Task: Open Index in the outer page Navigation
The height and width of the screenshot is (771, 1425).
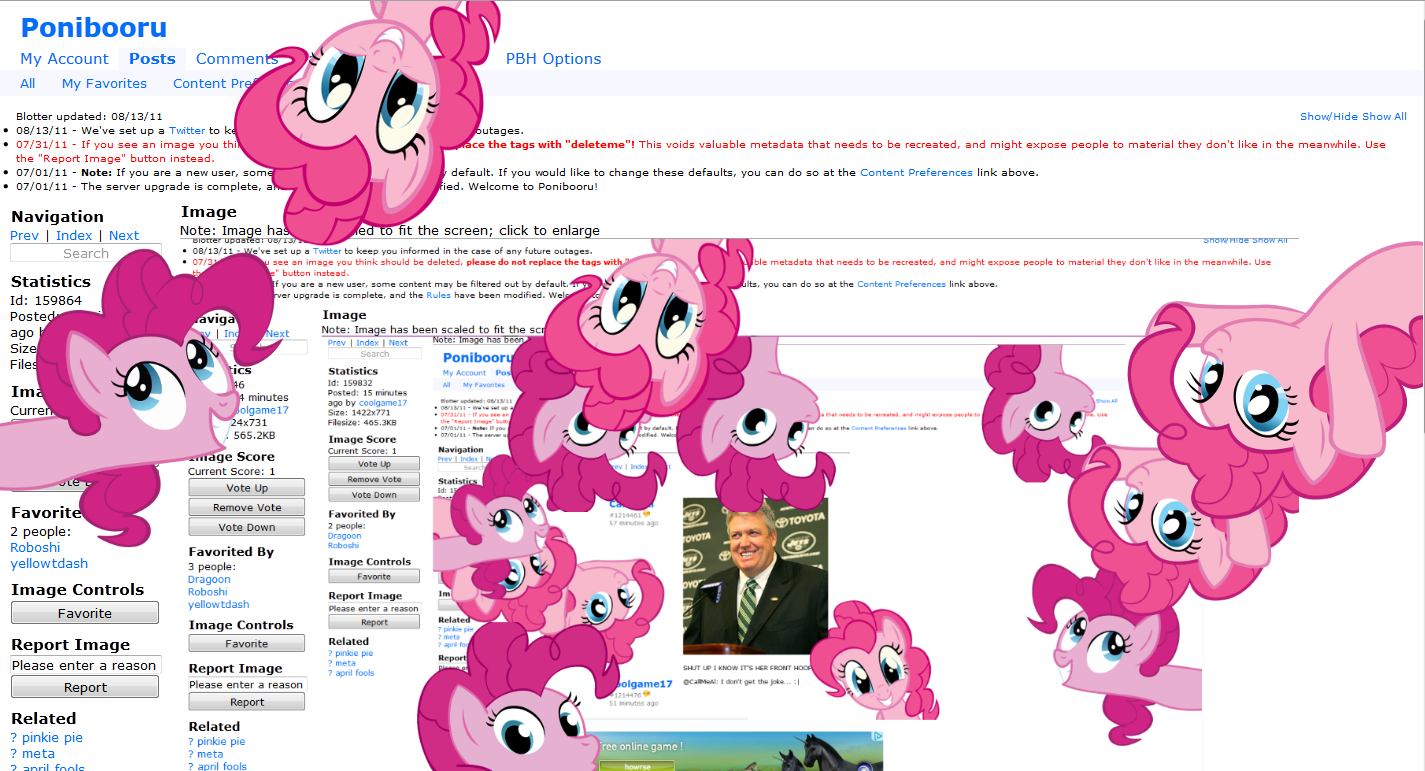Action: pos(74,236)
